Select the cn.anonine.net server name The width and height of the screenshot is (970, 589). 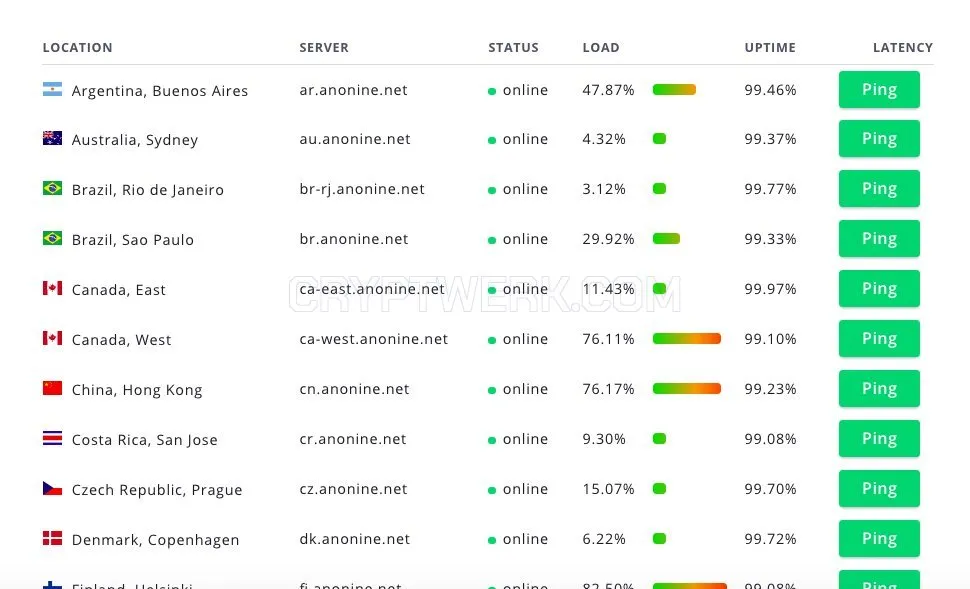click(x=354, y=389)
